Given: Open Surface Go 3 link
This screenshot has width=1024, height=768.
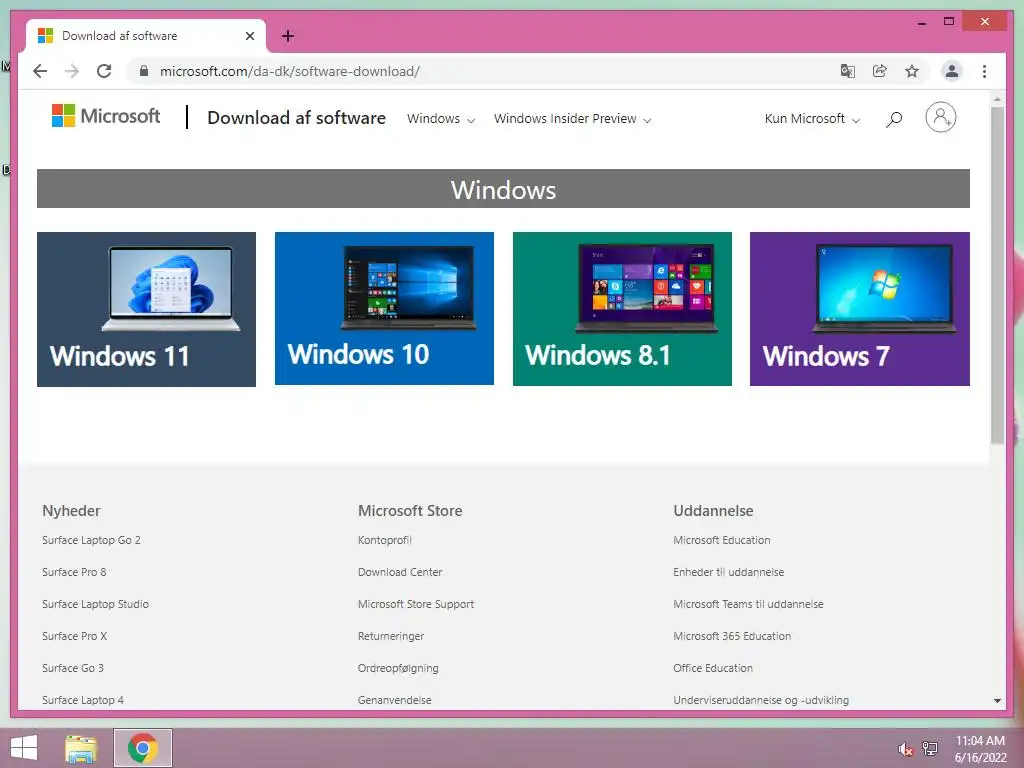Looking at the screenshot, I should tap(72, 668).
